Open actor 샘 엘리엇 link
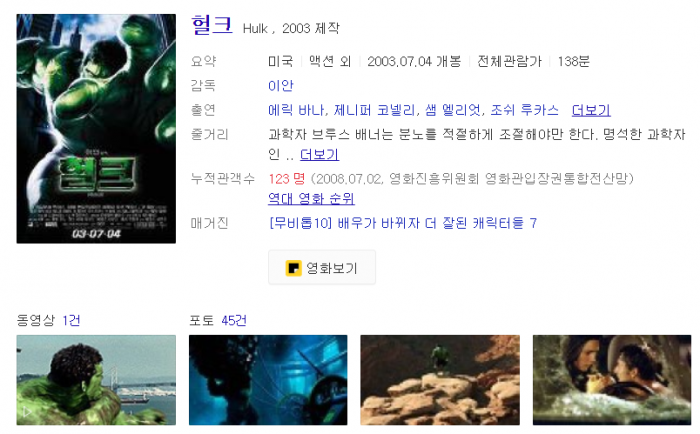This screenshot has width=700, height=434. [453, 110]
